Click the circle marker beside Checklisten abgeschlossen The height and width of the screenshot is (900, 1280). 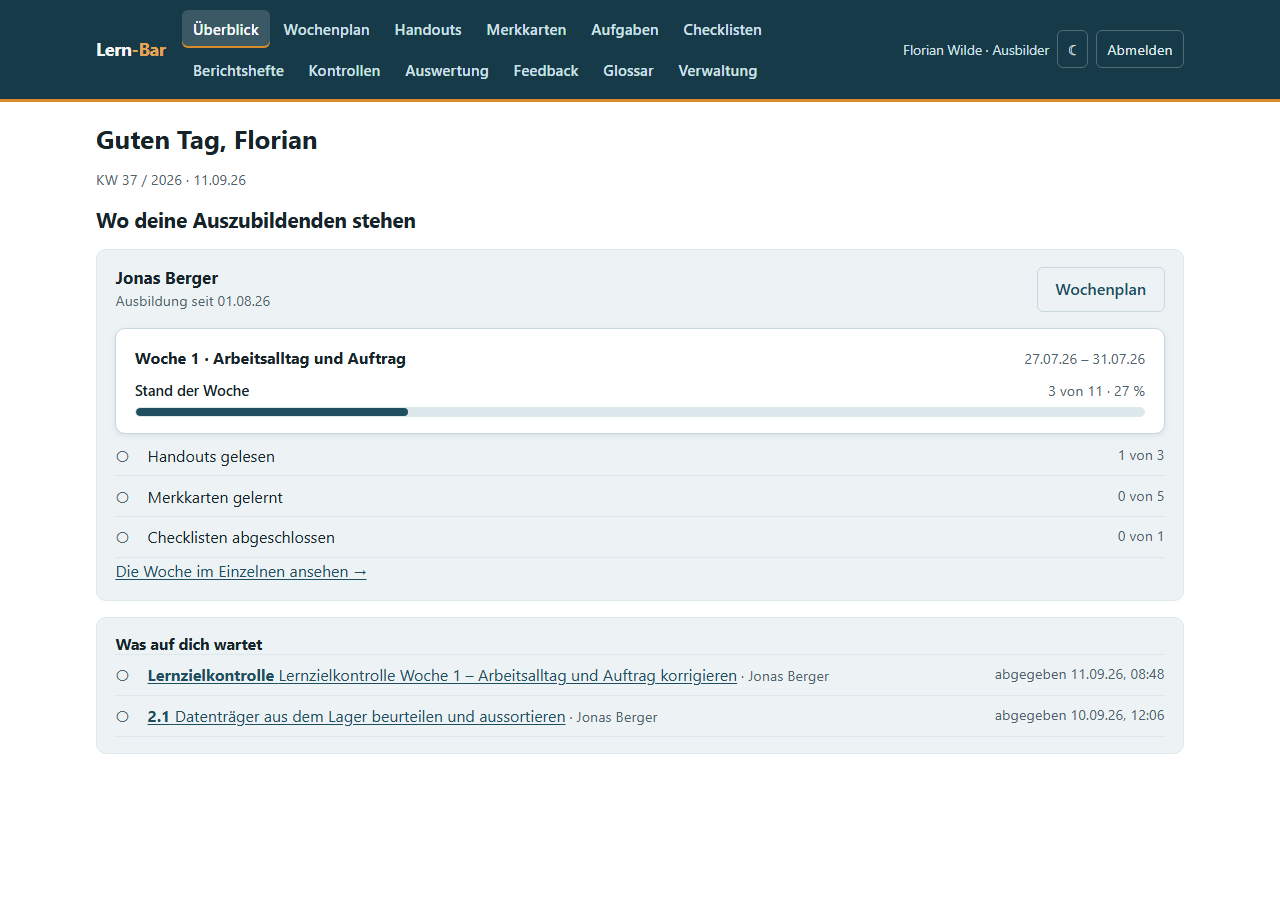click(x=123, y=537)
